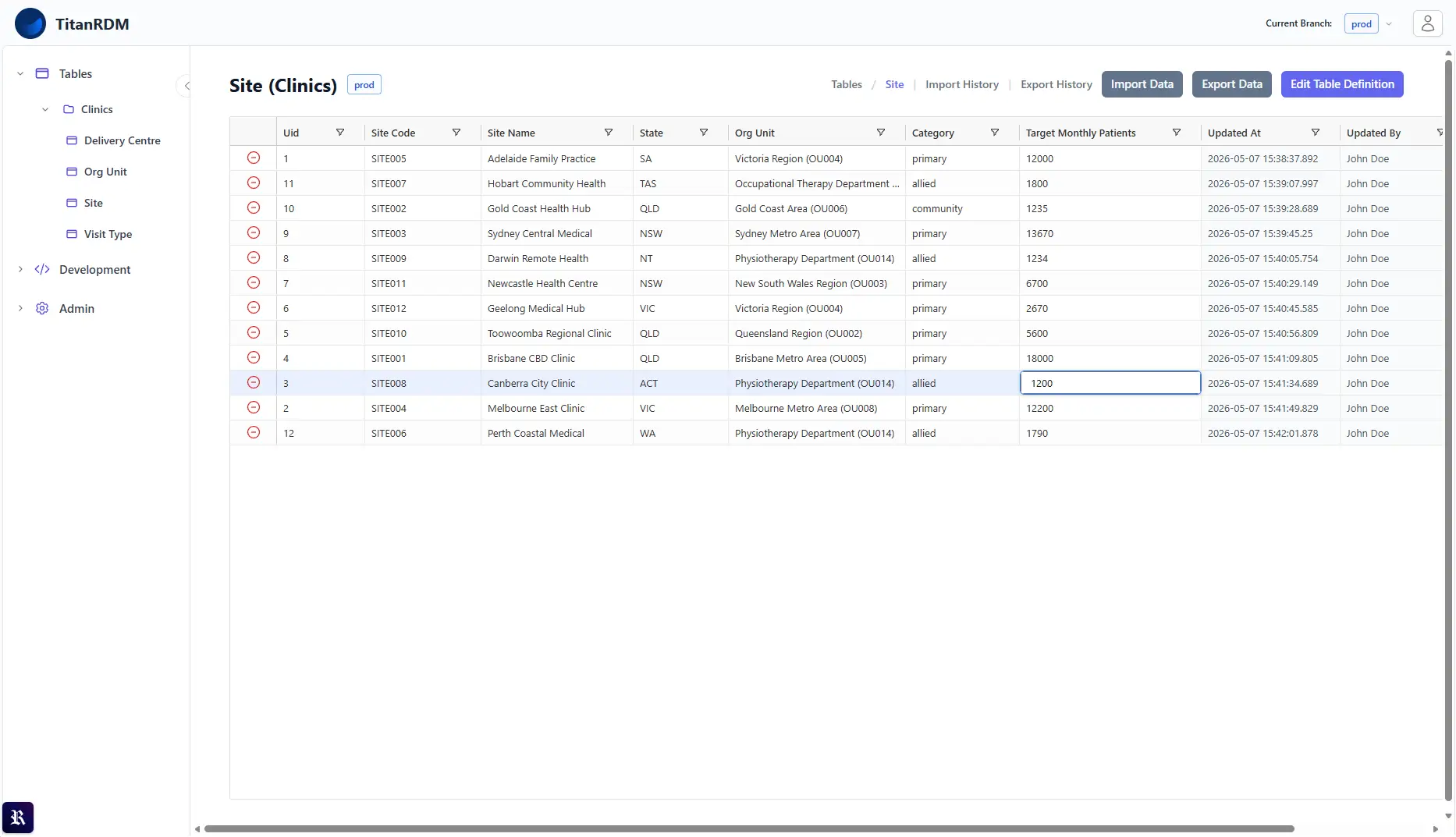The height and width of the screenshot is (837, 1456).
Task: Click the delete icon for Adelaide Family Practice row
Action: click(254, 158)
